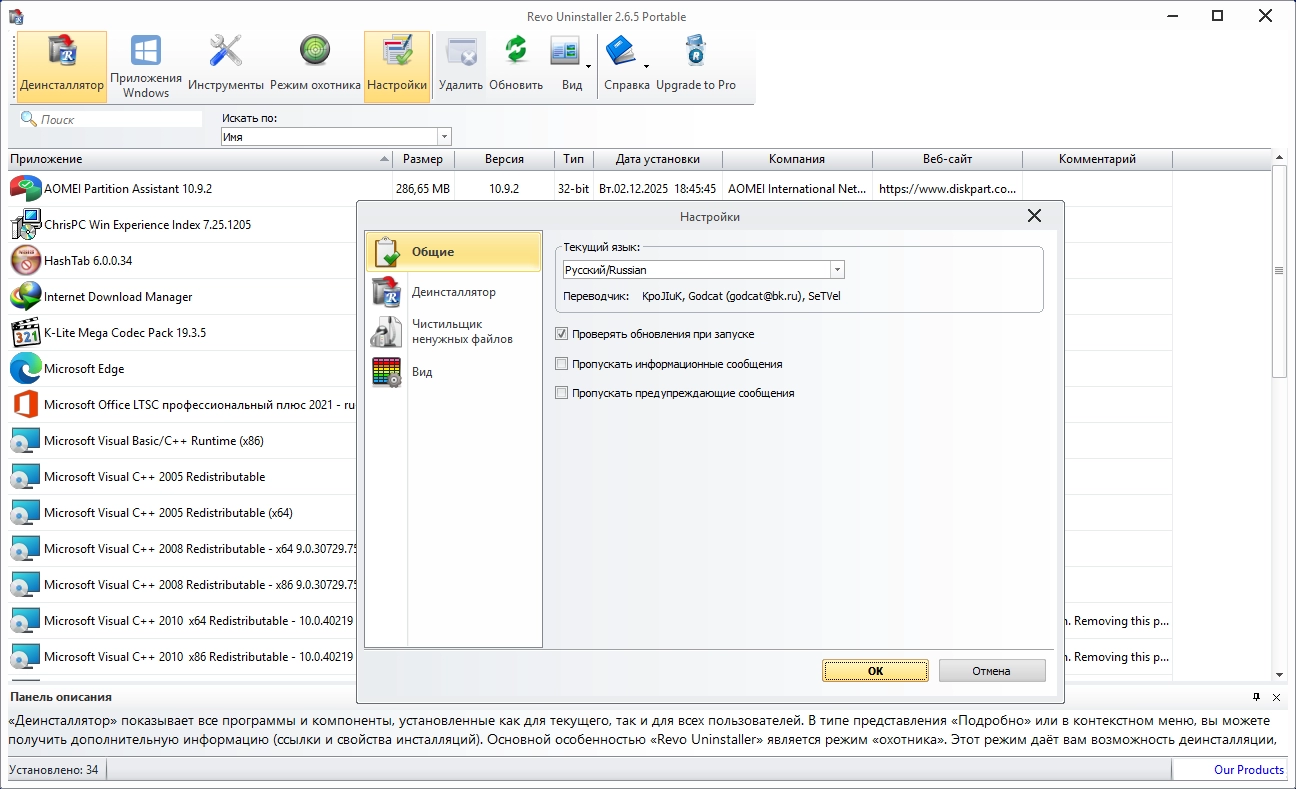The image size is (1296, 789).
Task: Sort by the Тип column header
Action: pos(574,159)
